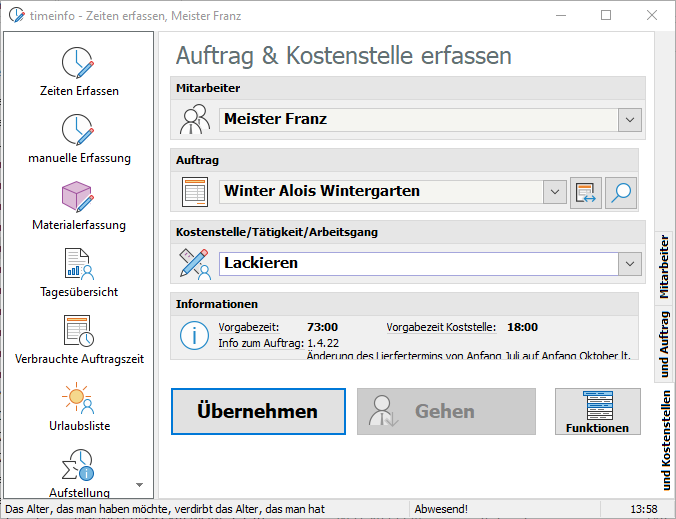Expand the Auftrag dropdown list
This screenshot has width=676, height=519.
coord(555,192)
